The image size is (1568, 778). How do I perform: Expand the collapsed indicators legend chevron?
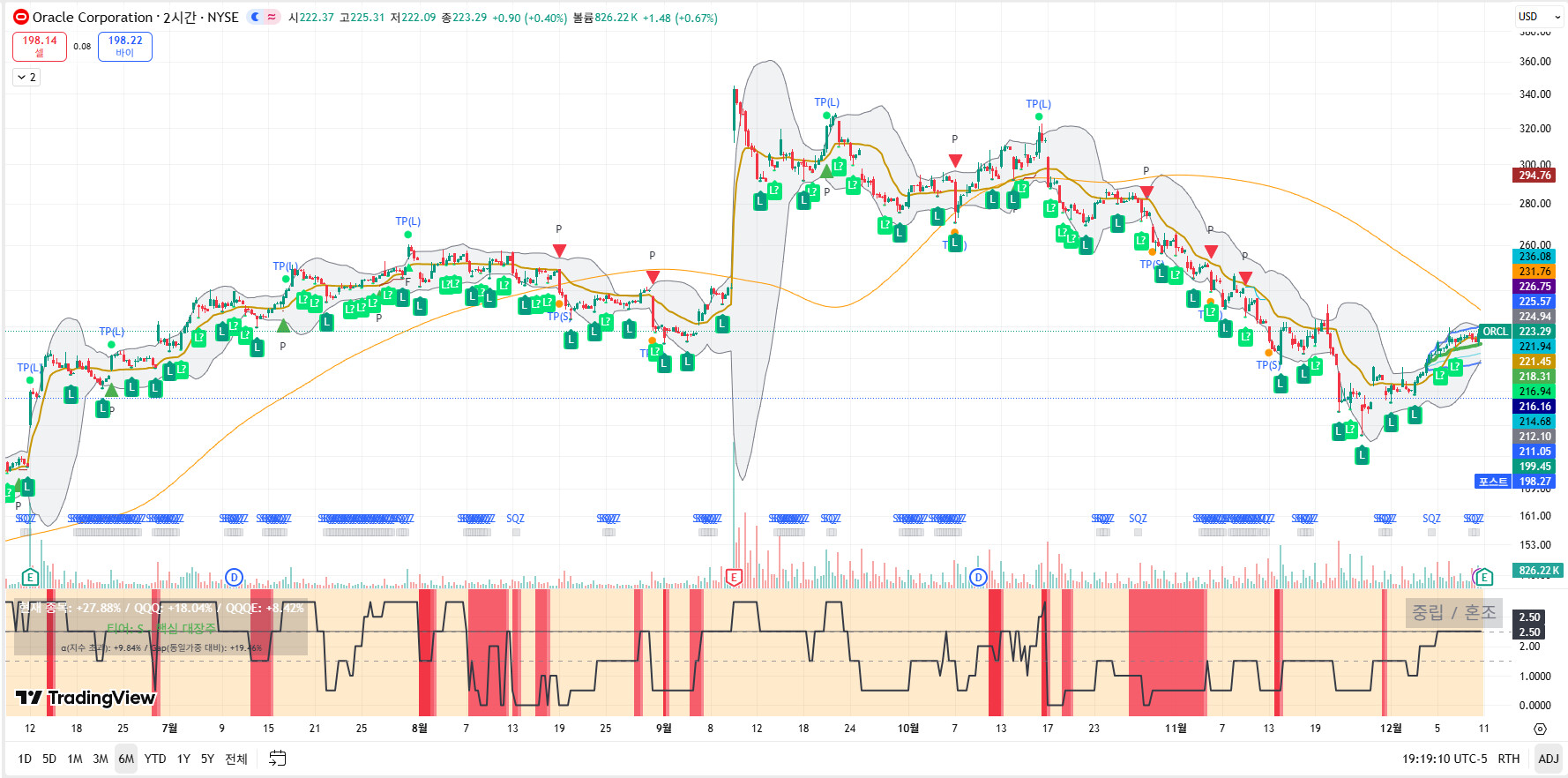tap(26, 78)
